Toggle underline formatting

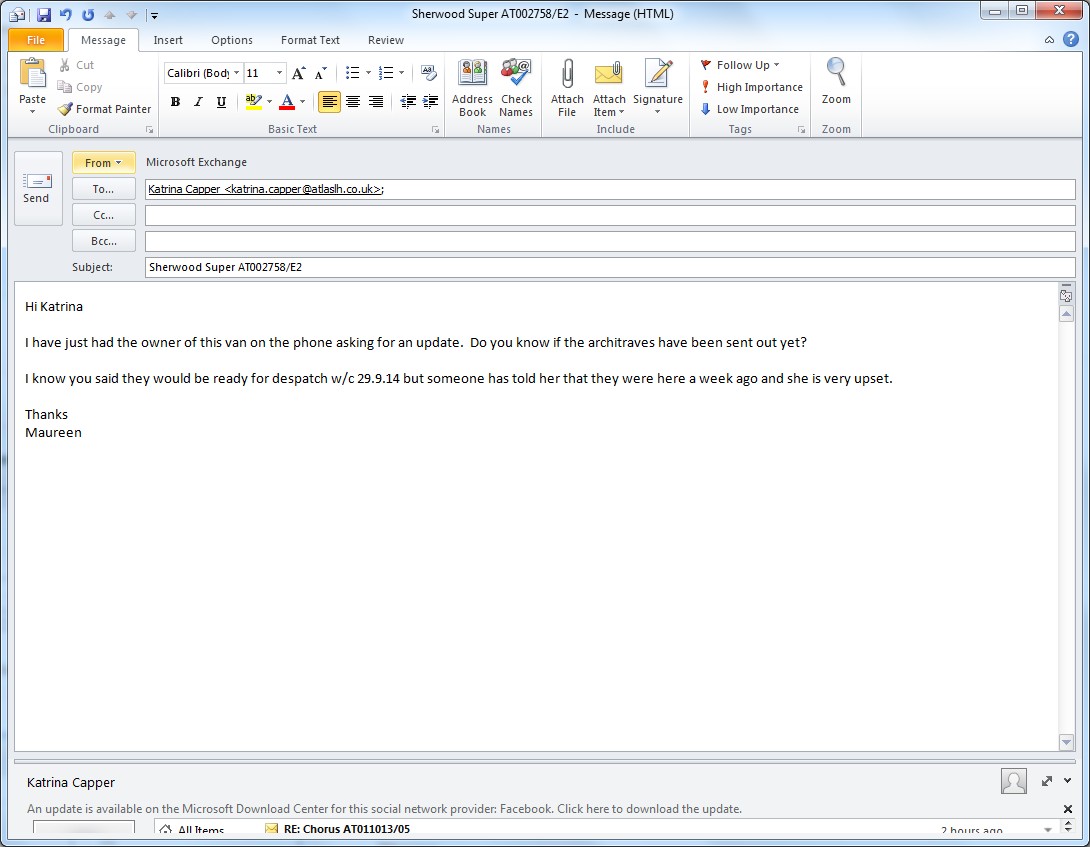221,102
